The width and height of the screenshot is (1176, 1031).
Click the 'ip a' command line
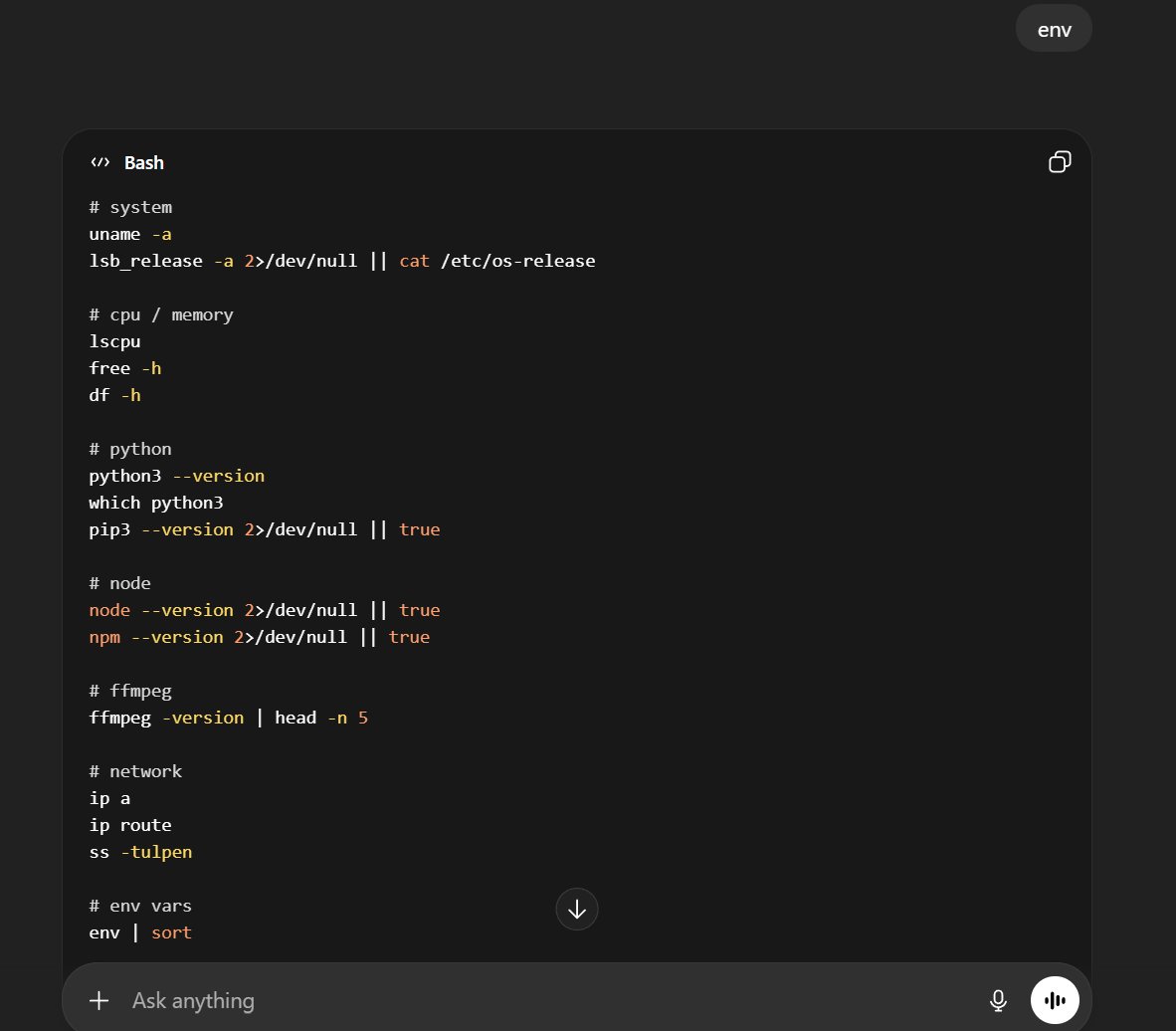pos(109,798)
